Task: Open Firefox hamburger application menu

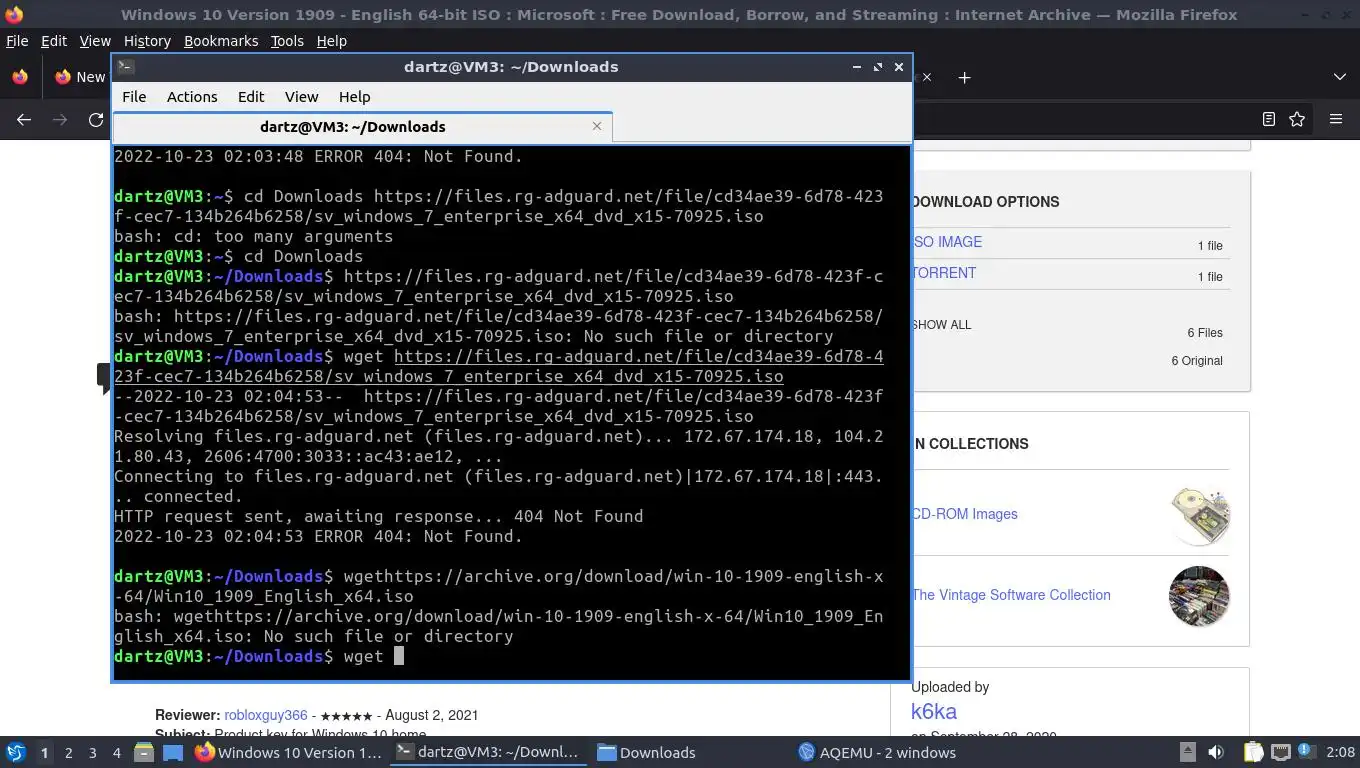Action: coord(1335,119)
